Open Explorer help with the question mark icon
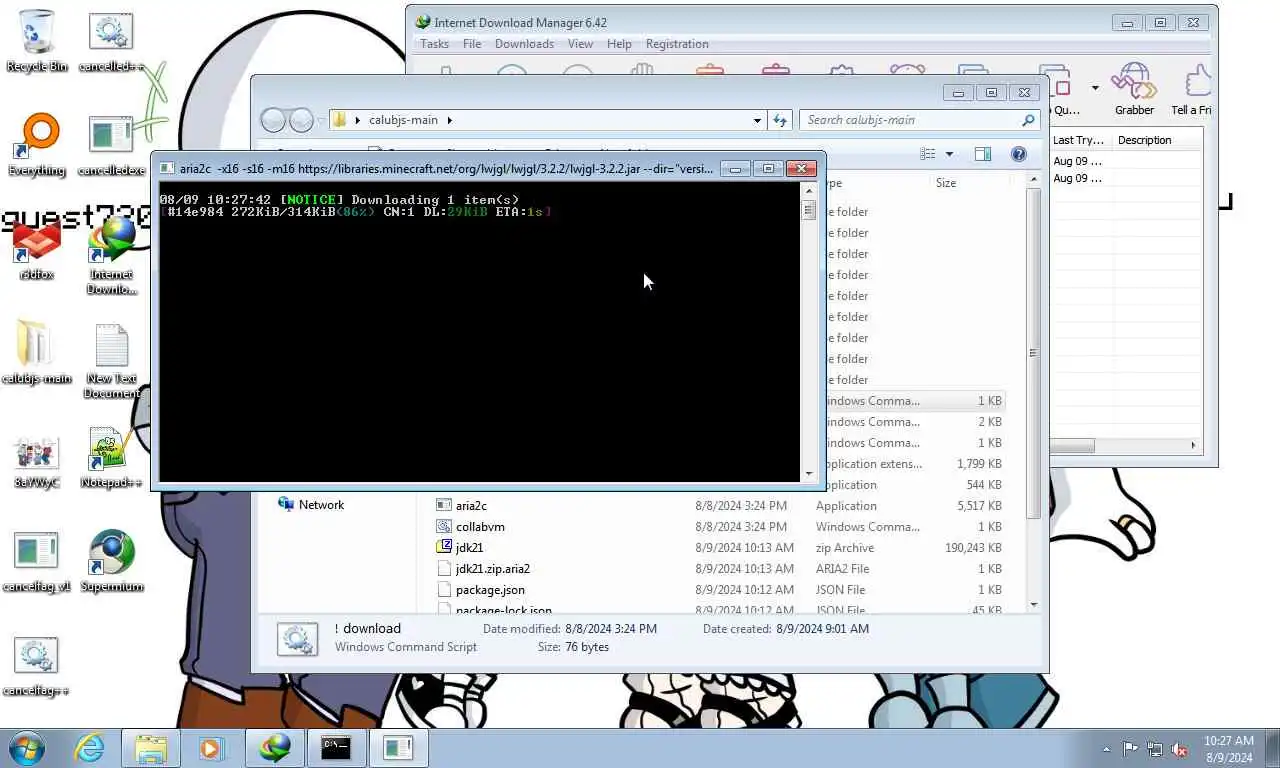 (1018, 154)
